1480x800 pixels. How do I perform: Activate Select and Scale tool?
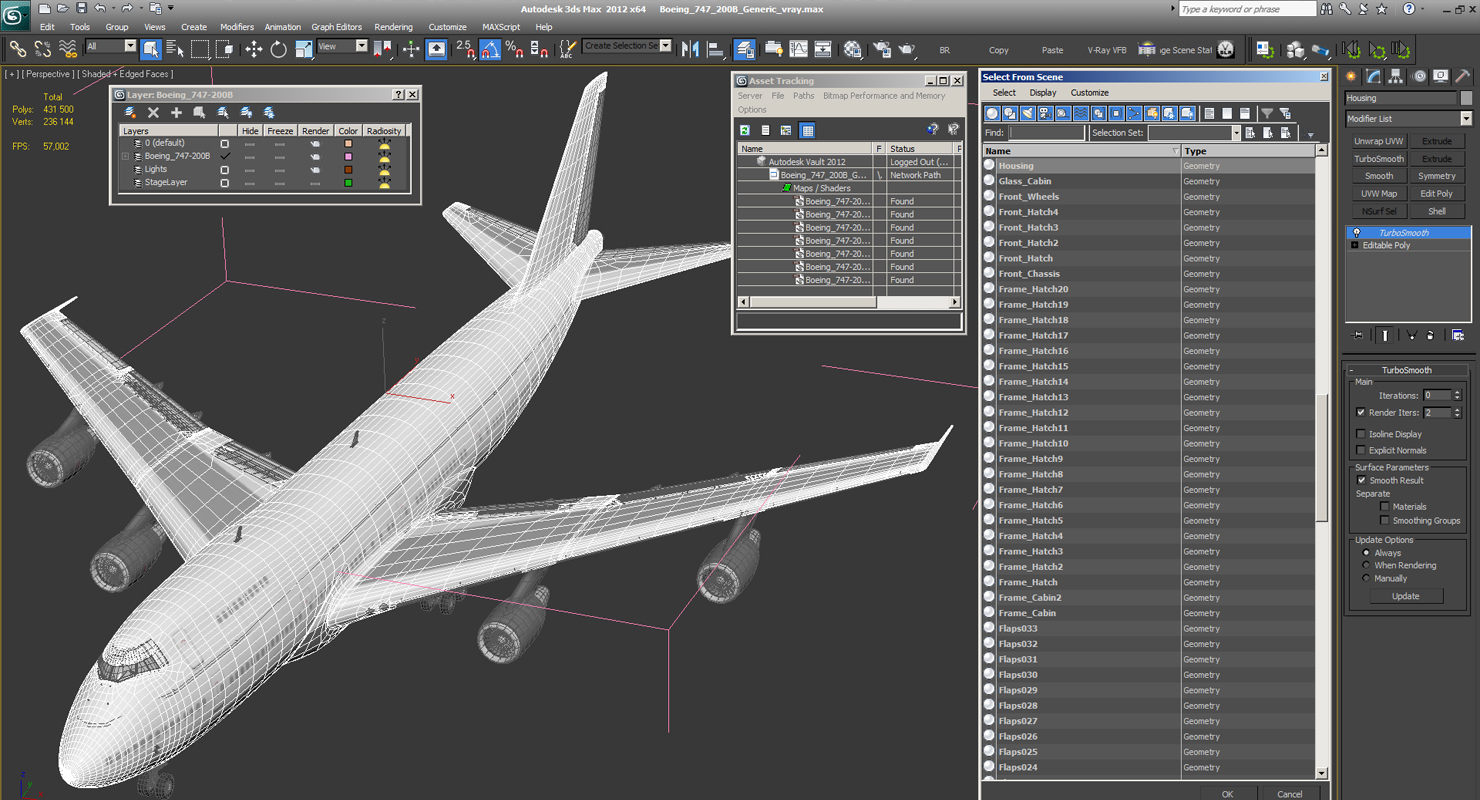click(x=303, y=48)
